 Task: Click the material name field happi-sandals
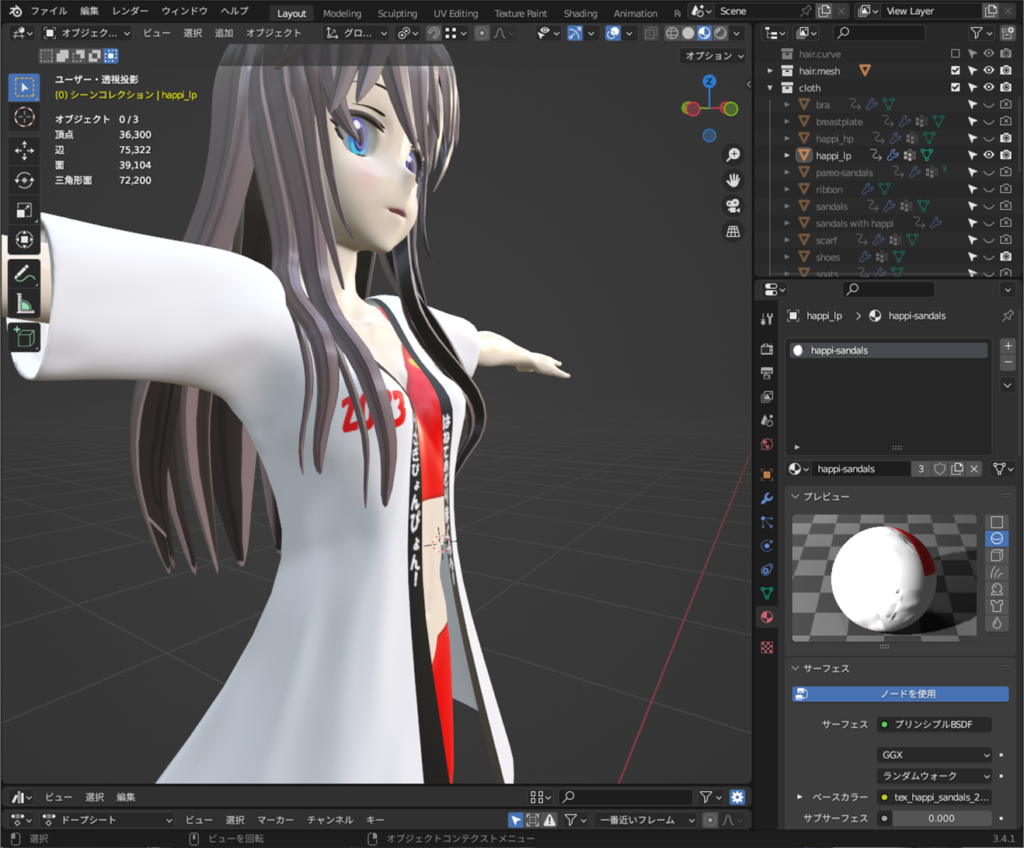(861, 469)
